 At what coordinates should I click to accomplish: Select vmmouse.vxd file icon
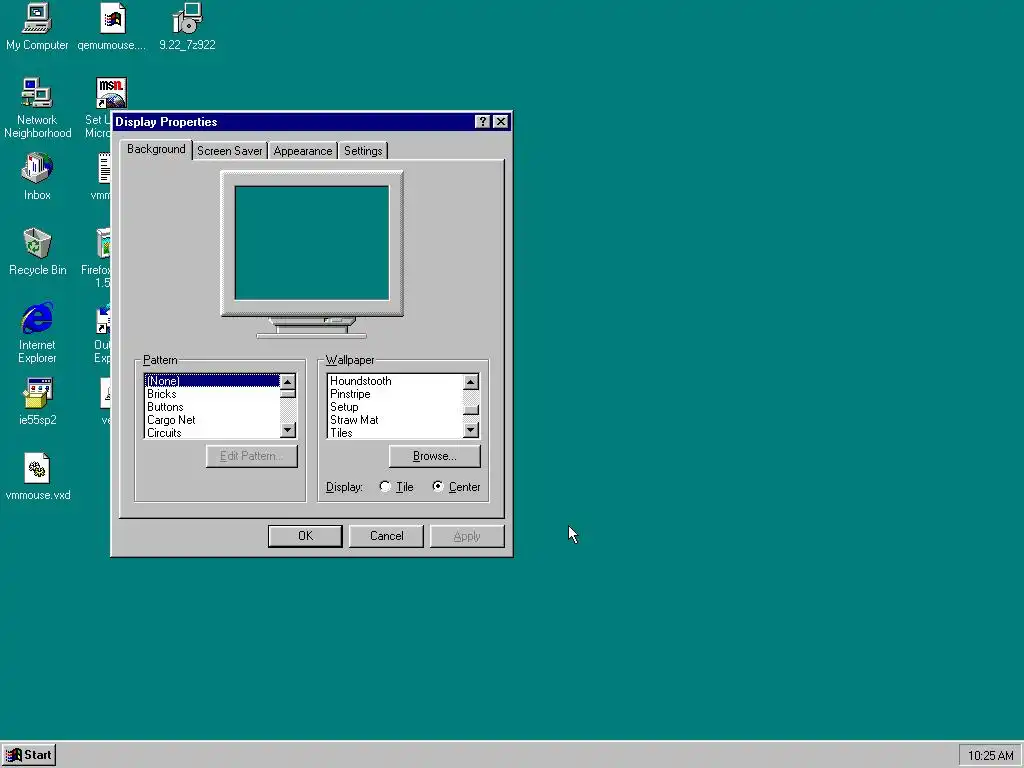tap(37, 477)
